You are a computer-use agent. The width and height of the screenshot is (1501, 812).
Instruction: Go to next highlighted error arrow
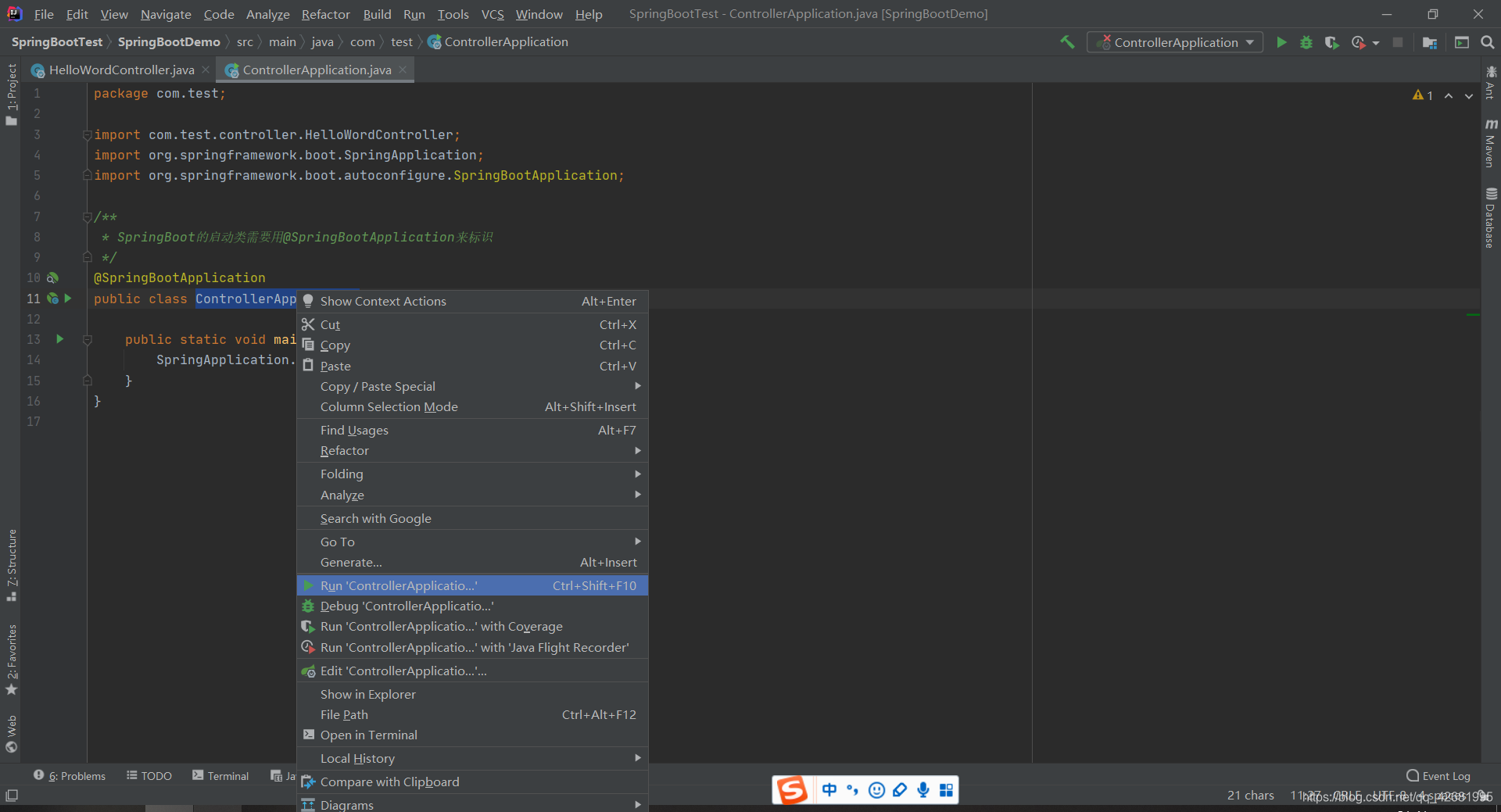[x=1469, y=95]
